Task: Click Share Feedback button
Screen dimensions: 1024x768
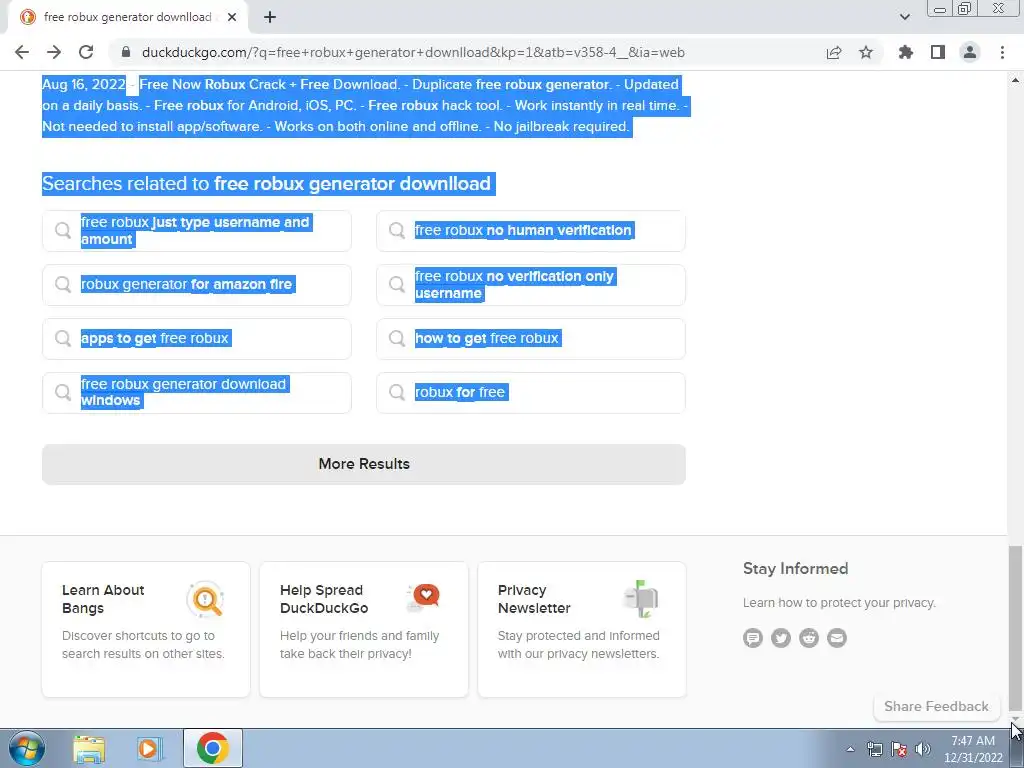Action: [936, 707]
